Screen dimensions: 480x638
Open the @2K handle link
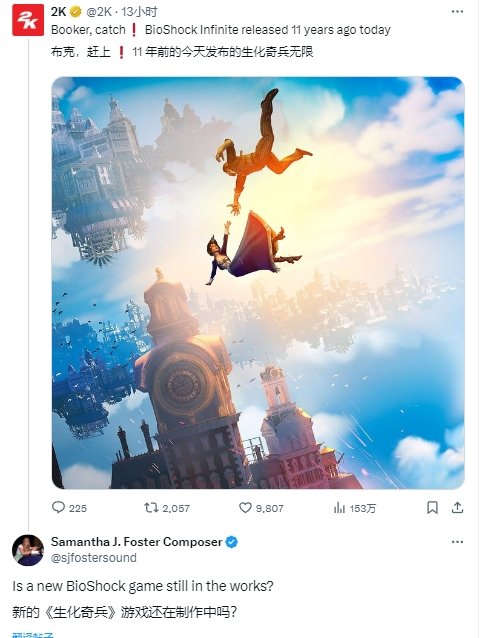coord(98,12)
